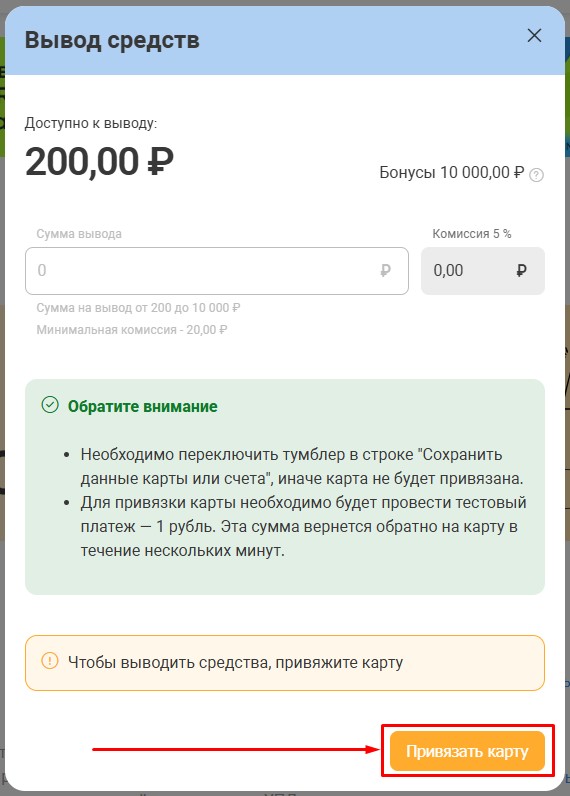Click the Минимальная комиссия - 20,00 ₽ hint
This screenshot has width=570, height=796.
[x=132, y=329]
